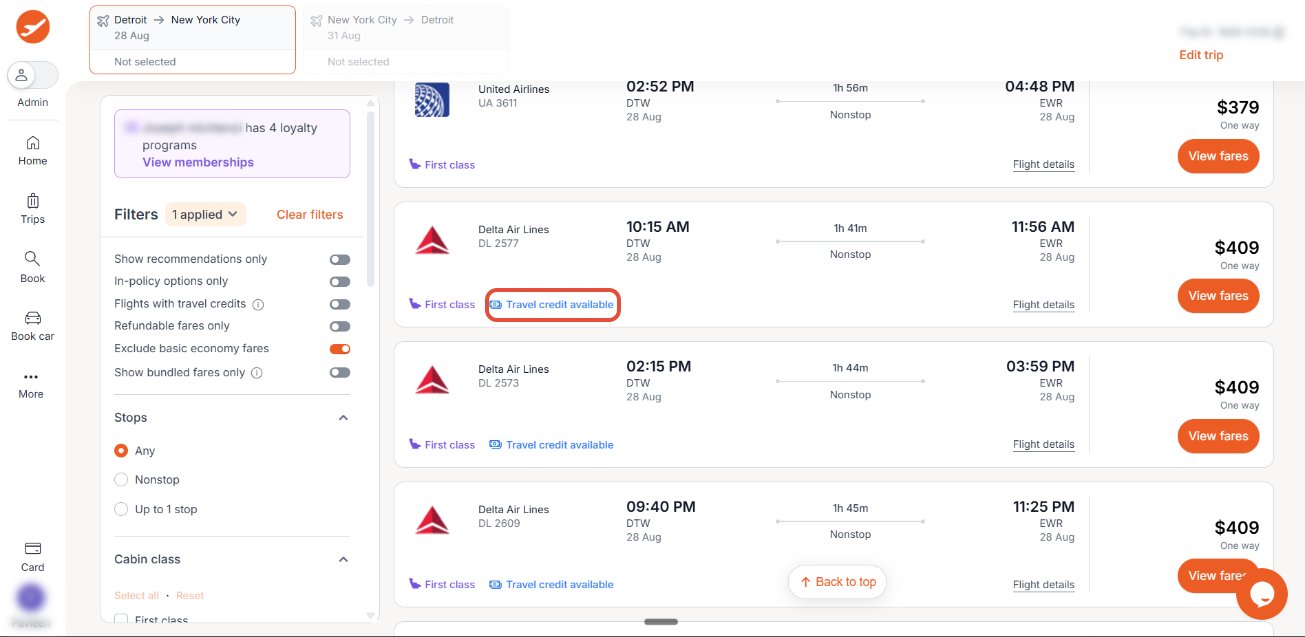The height and width of the screenshot is (637, 1305).
Task: Click Delta logo for flight DL 2609
Action: point(432,520)
